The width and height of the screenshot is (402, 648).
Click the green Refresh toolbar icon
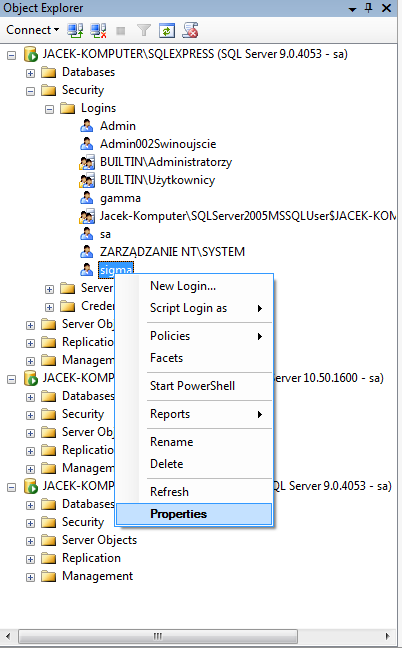point(167,30)
